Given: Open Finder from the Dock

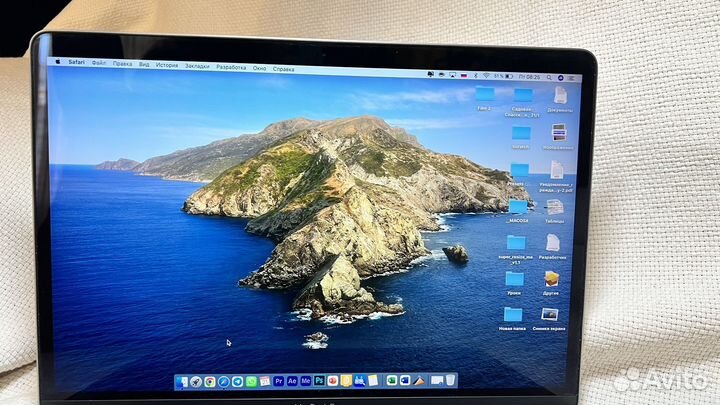Looking at the screenshot, I should tap(182, 381).
